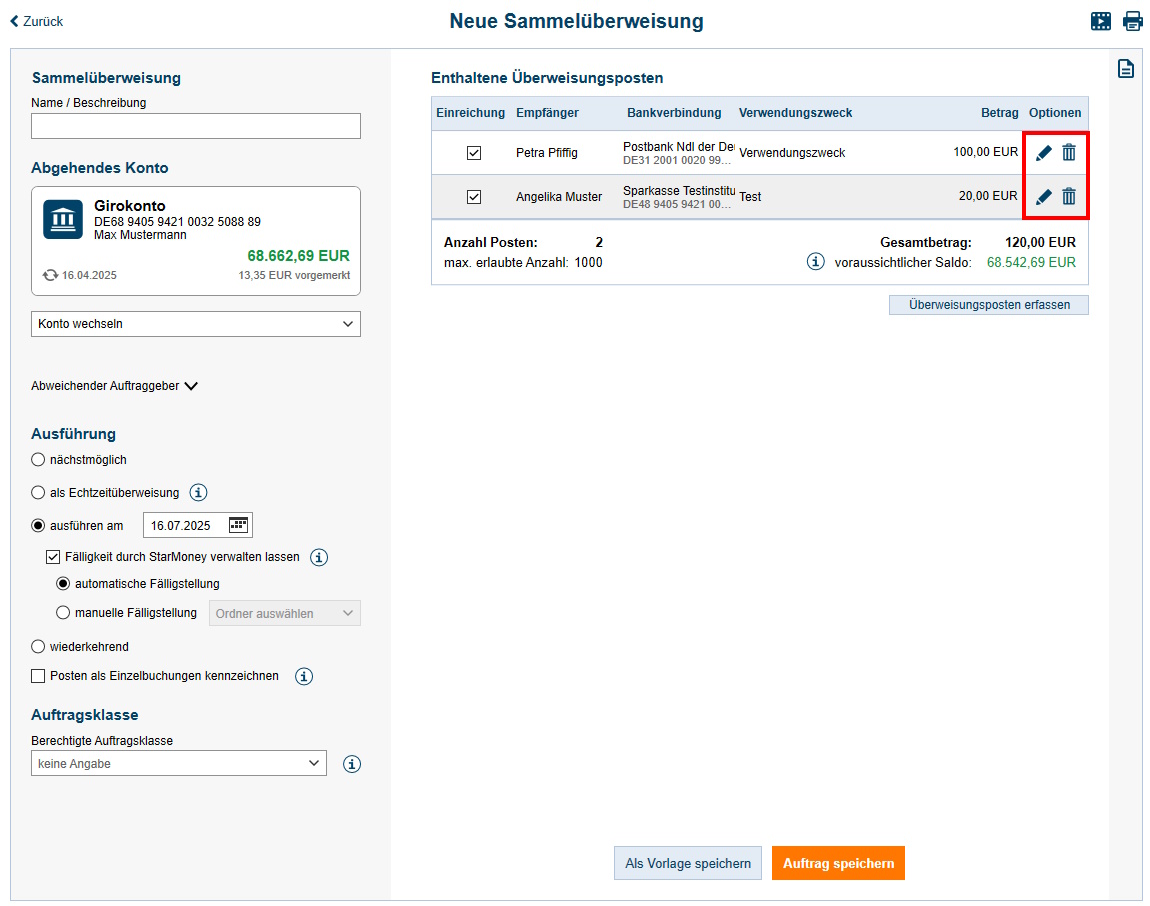The image size is (1150, 906).
Task: Delete the Petra Pfiffig transfer item
Action: 1069,152
